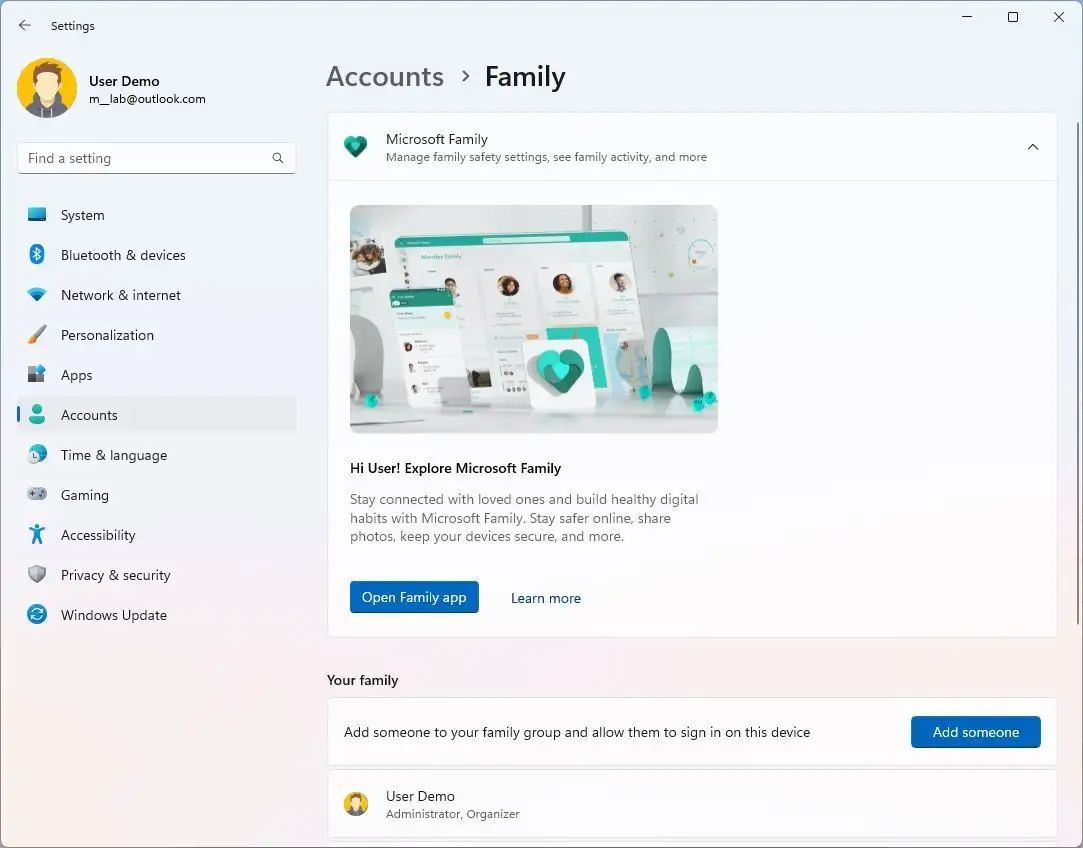1083x848 pixels.
Task: Click in the Find a setting search box
Action: point(145,158)
